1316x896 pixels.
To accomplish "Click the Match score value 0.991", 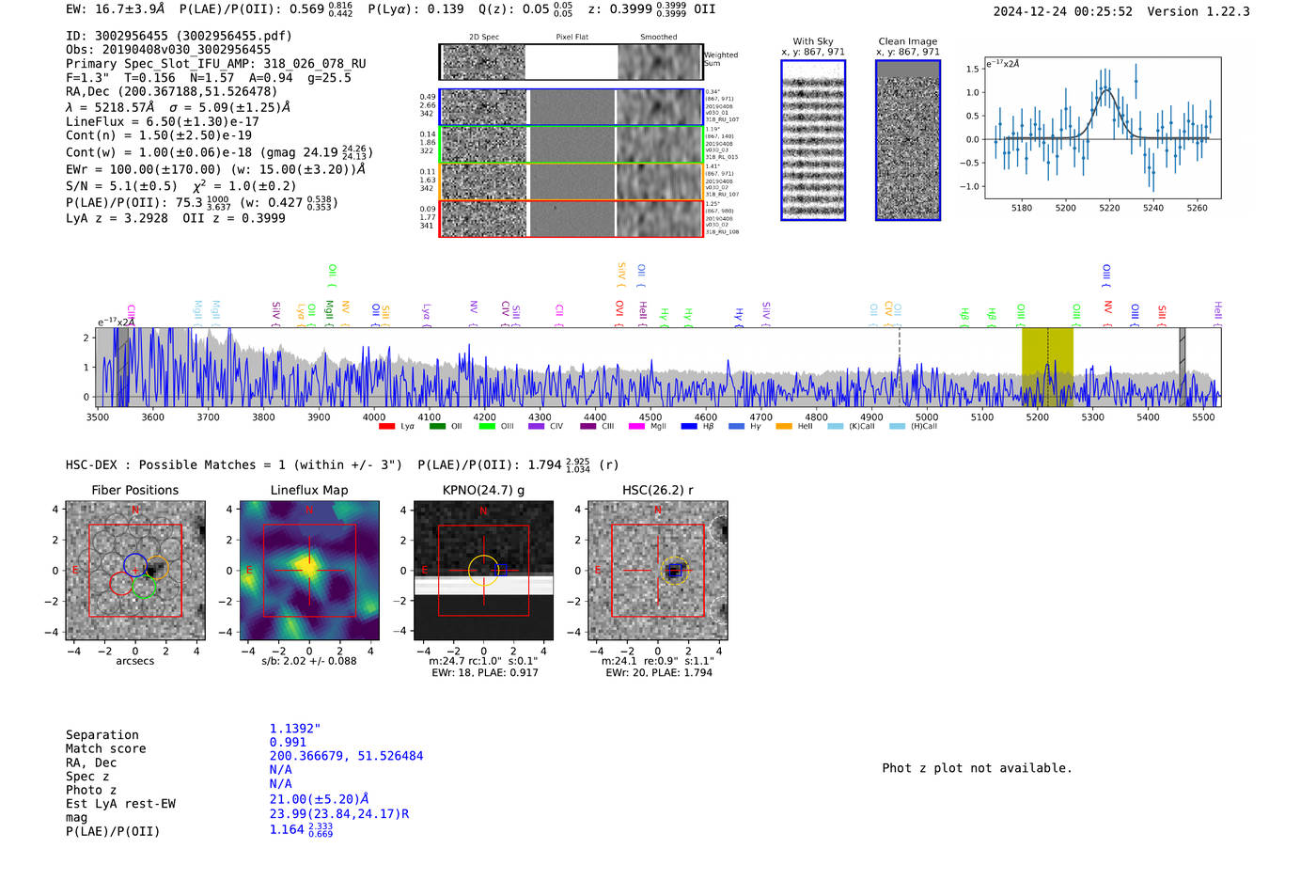I will (x=289, y=743).
